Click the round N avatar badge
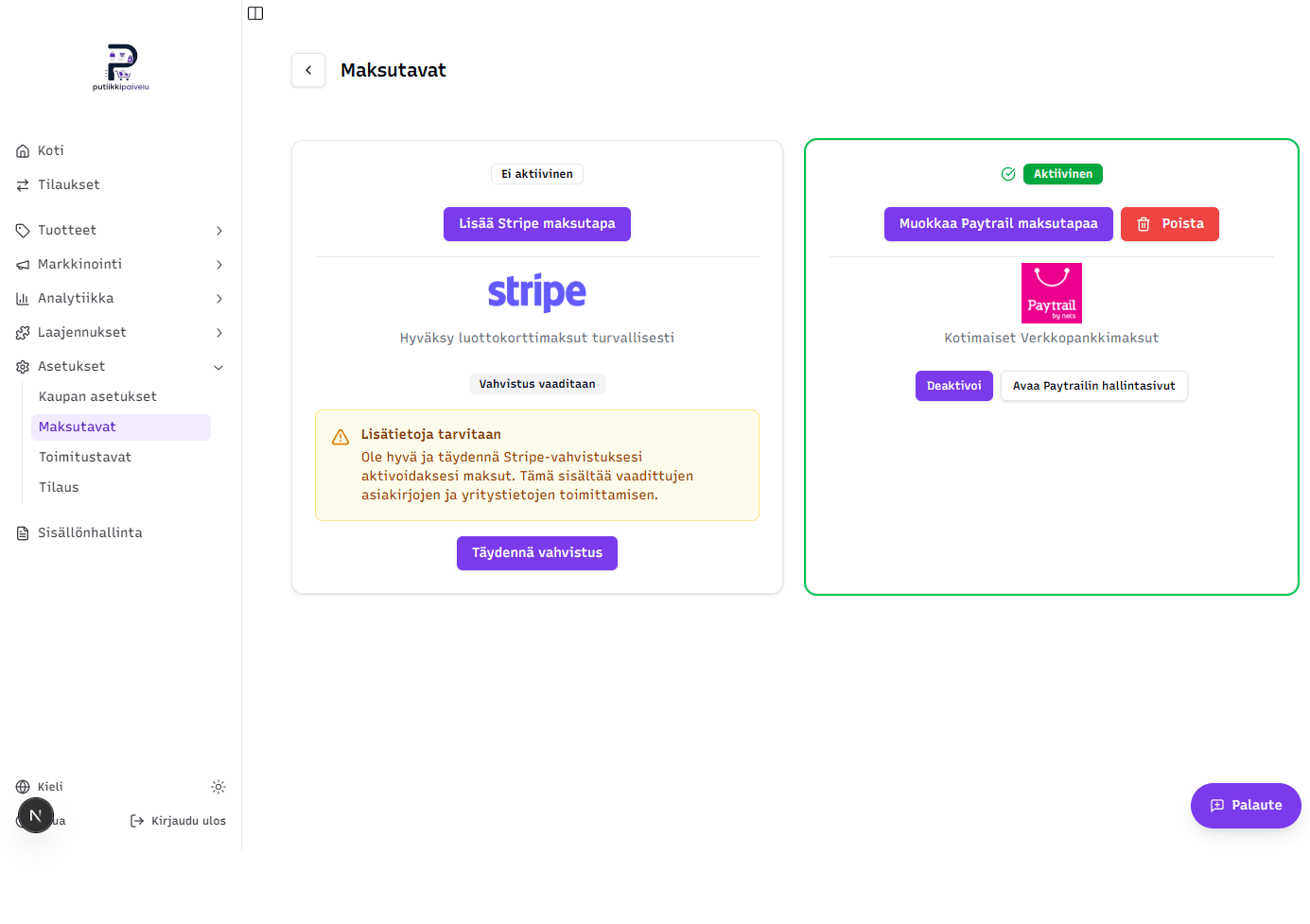Viewport: 1310px width, 924px height. pyautogui.click(x=35, y=815)
